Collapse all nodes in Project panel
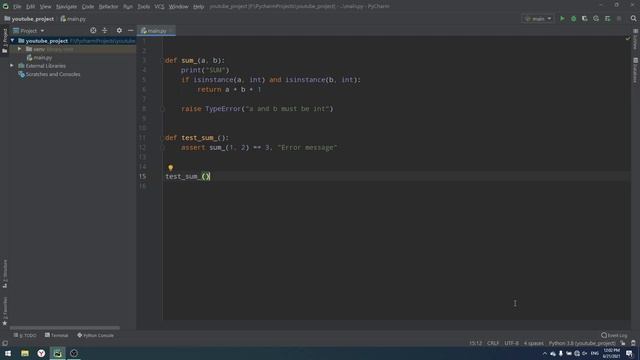The image size is (640, 360). pos(105,31)
